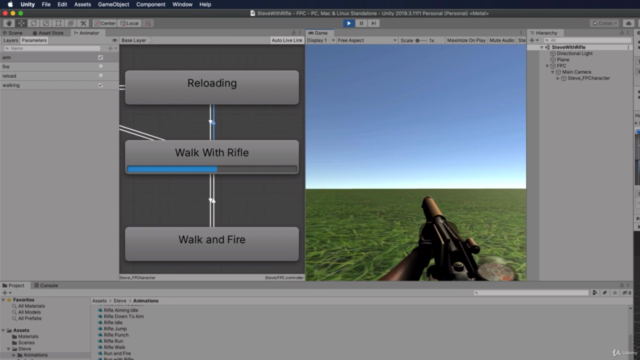Viewport: 640px width, 360px height.
Task: Click Steve in the Project breadcrumb
Action: [x=120, y=301]
